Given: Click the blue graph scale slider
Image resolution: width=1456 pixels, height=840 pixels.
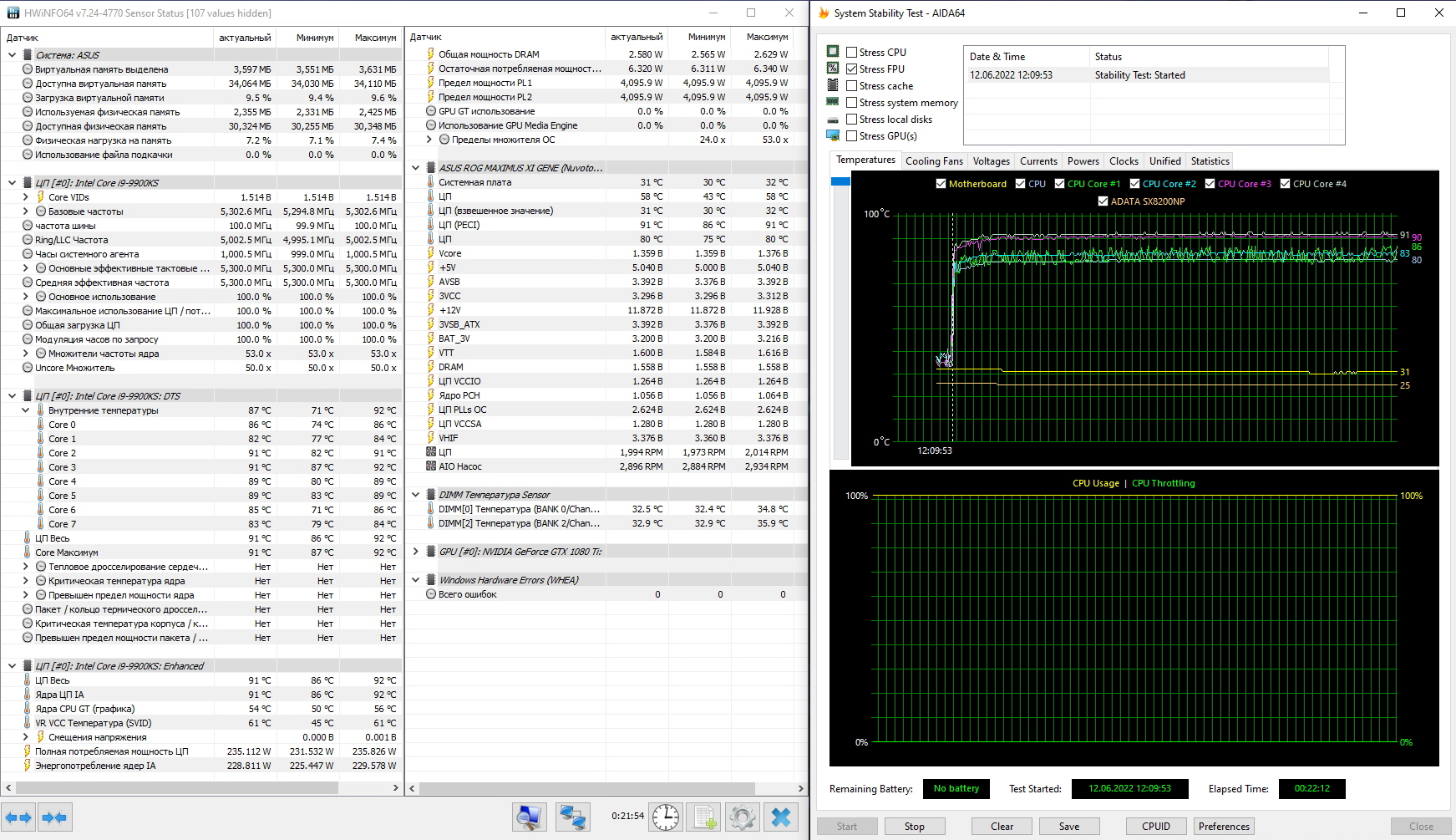Looking at the screenshot, I should [x=840, y=181].
